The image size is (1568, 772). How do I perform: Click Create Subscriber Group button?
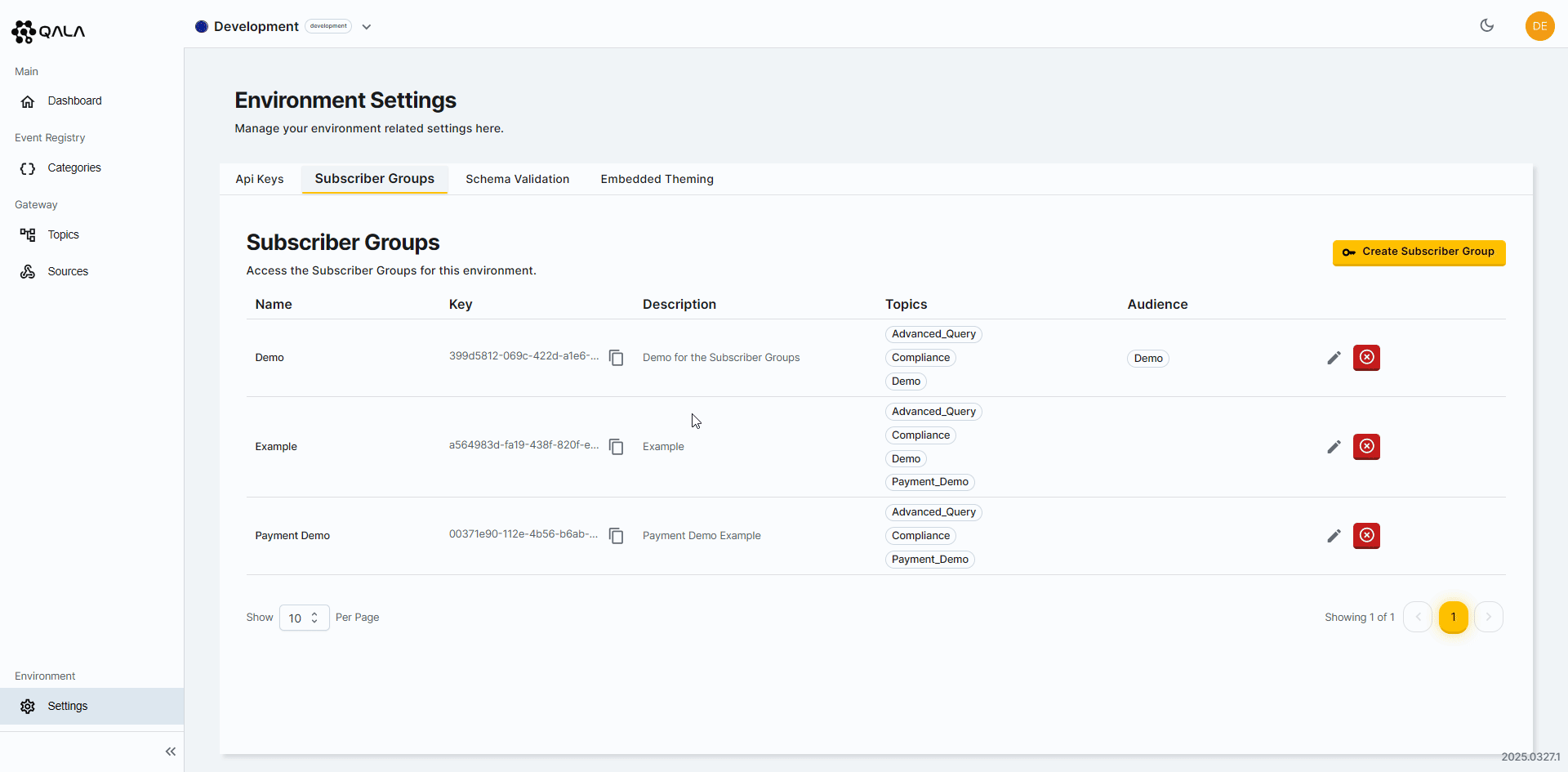1419,252
